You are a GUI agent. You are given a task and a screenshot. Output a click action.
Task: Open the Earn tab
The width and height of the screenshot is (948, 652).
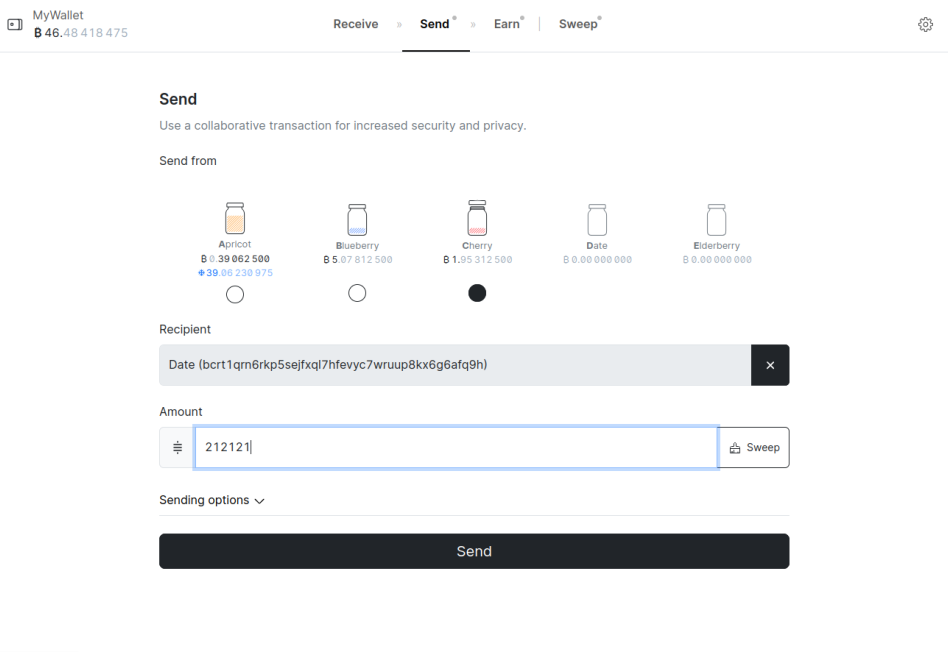[x=507, y=24]
